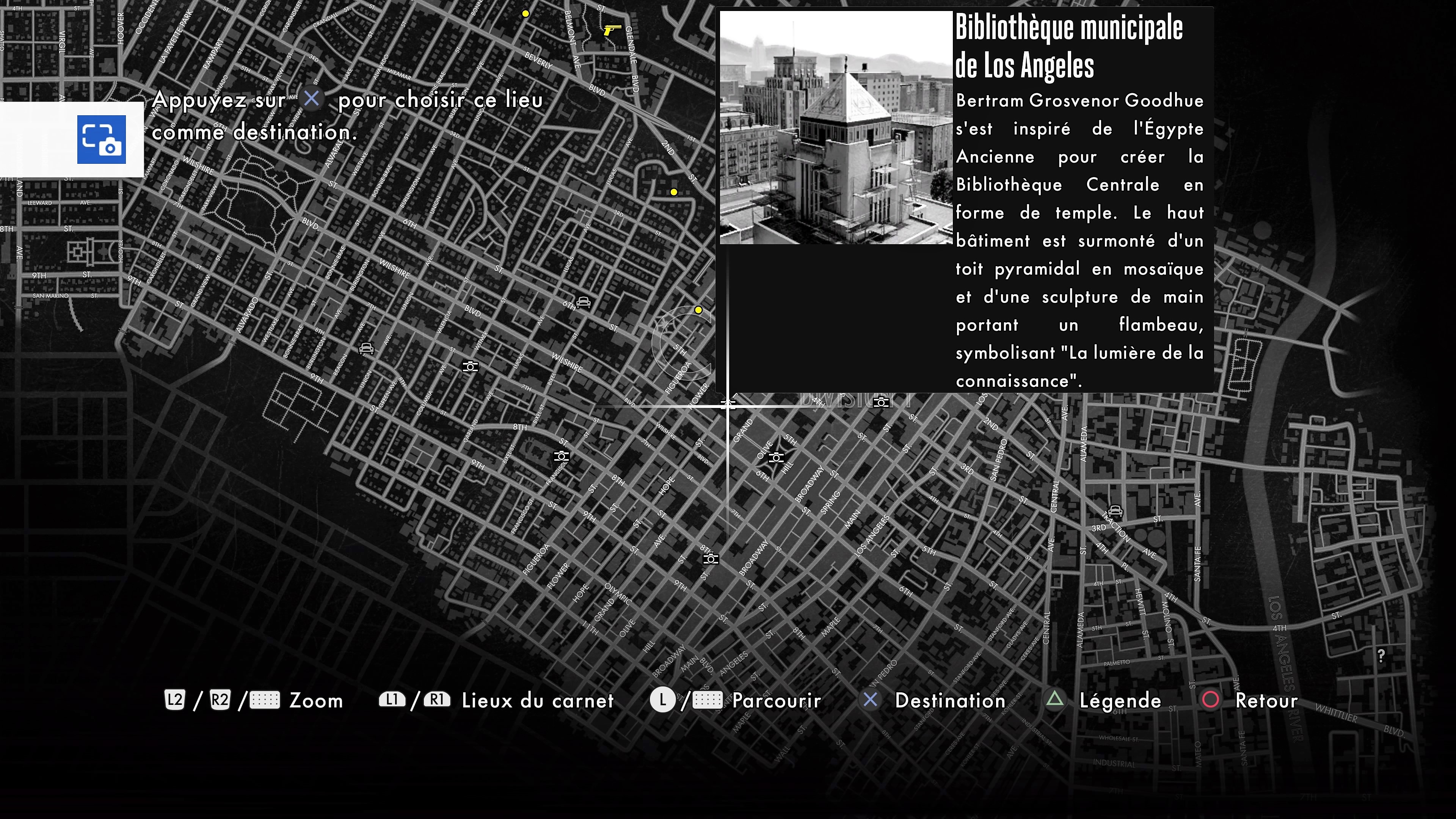The width and height of the screenshot is (1456, 819).
Task: Click the R2 zoom button glyph
Action: (x=220, y=700)
